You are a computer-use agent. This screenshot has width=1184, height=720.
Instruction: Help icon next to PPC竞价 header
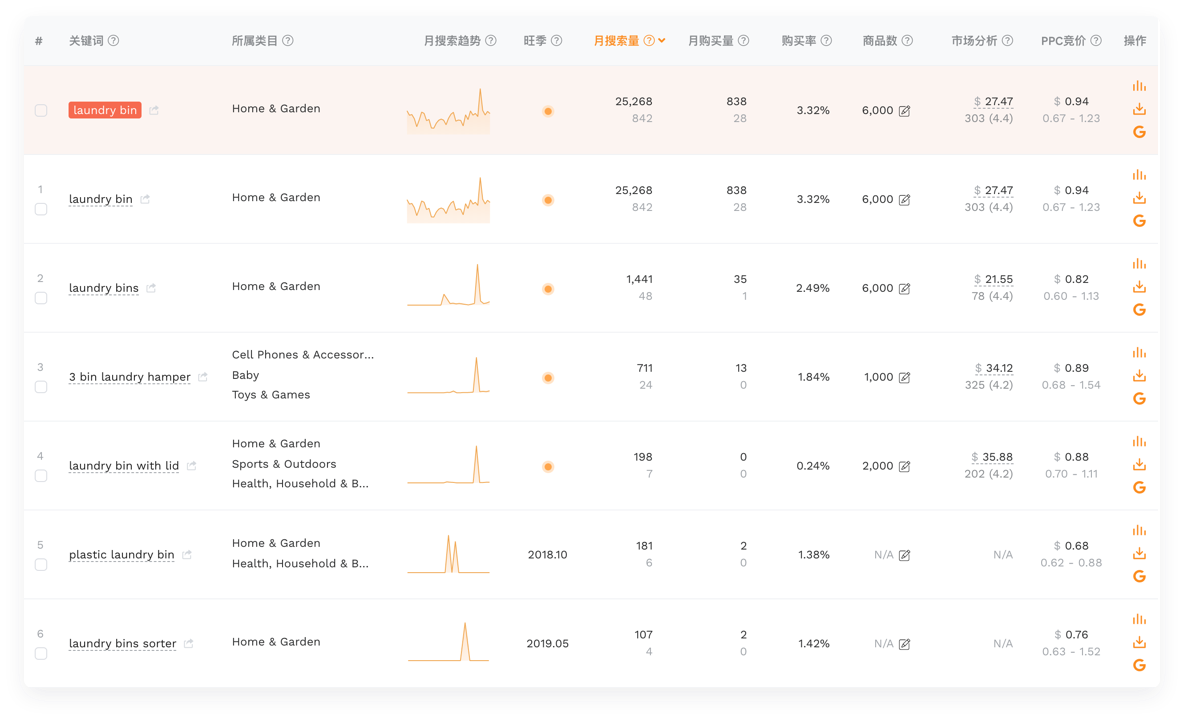pos(1096,41)
